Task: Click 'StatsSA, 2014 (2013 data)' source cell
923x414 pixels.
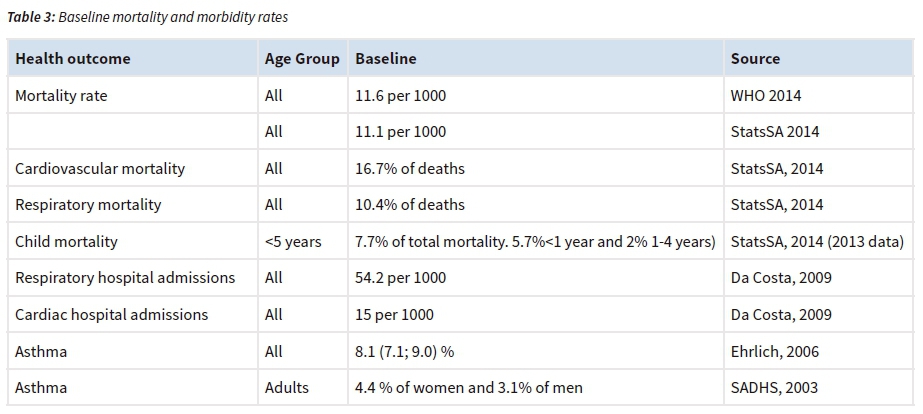Action: coord(818,241)
